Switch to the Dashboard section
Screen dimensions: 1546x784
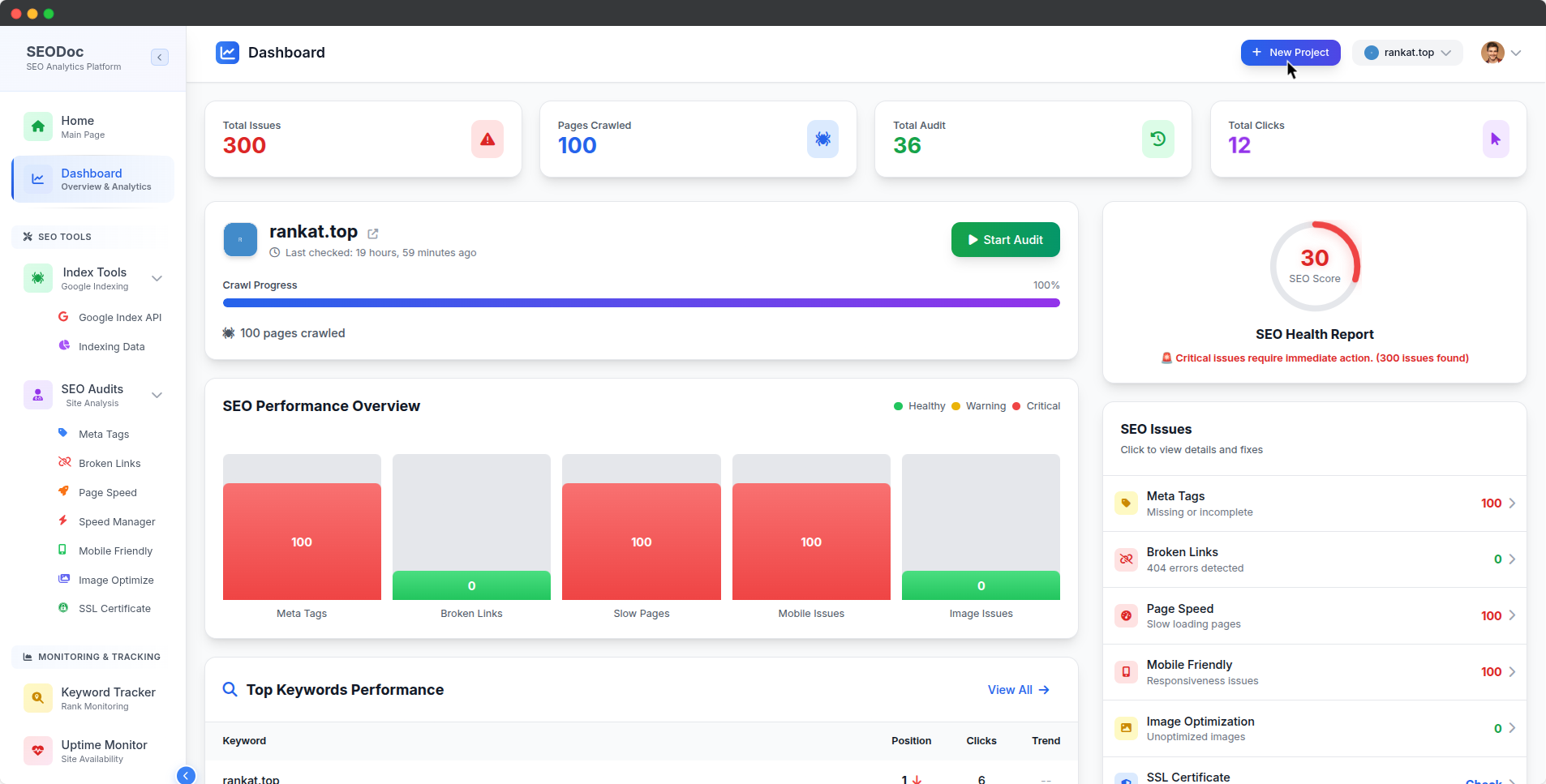91,178
